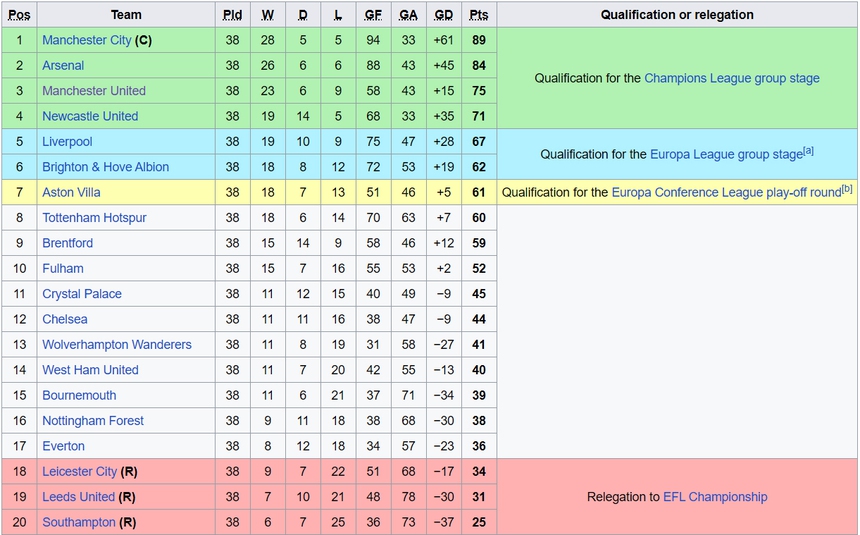Open the Southampton team link
The height and width of the screenshot is (535, 860).
[78, 522]
